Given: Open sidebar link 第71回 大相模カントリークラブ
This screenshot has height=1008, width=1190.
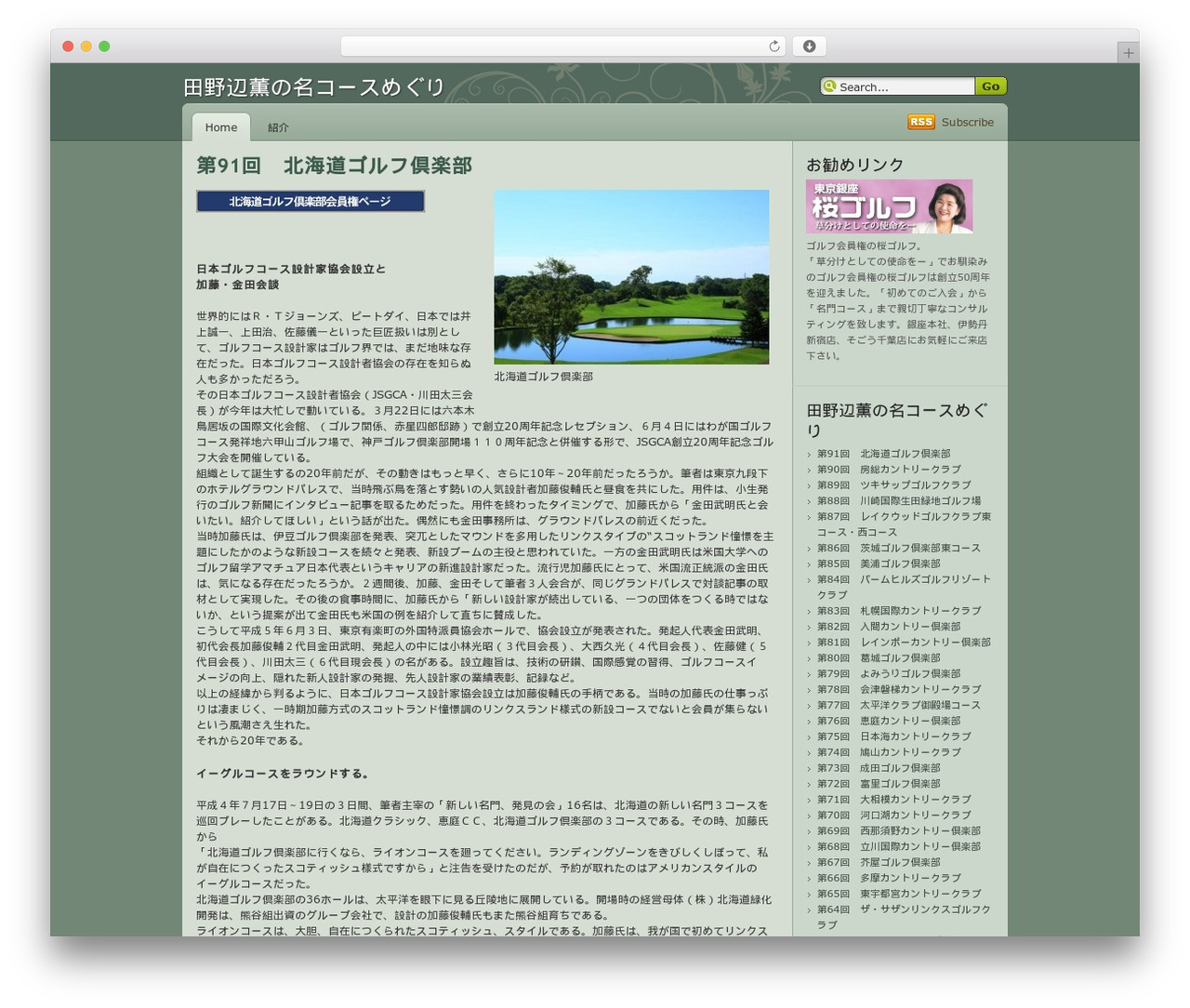Looking at the screenshot, I should pyautogui.click(x=894, y=800).
